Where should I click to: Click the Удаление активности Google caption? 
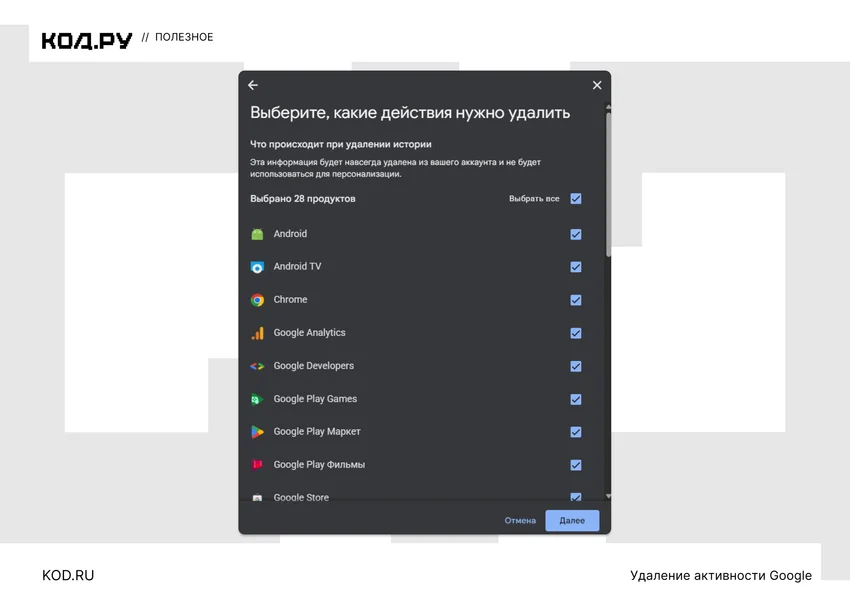[x=721, y=575]
